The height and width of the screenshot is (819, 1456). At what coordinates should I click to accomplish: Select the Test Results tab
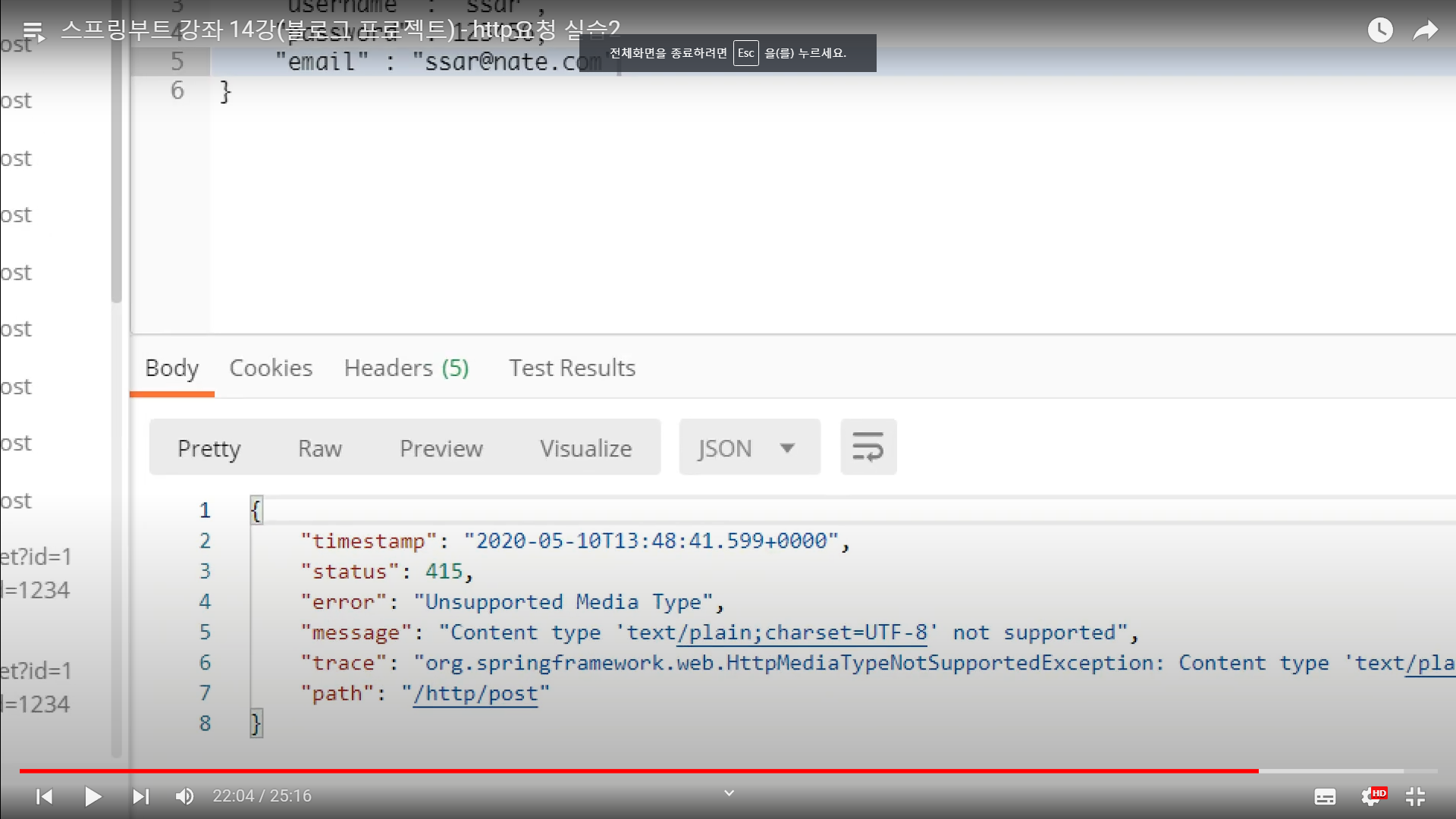point(572,368)
